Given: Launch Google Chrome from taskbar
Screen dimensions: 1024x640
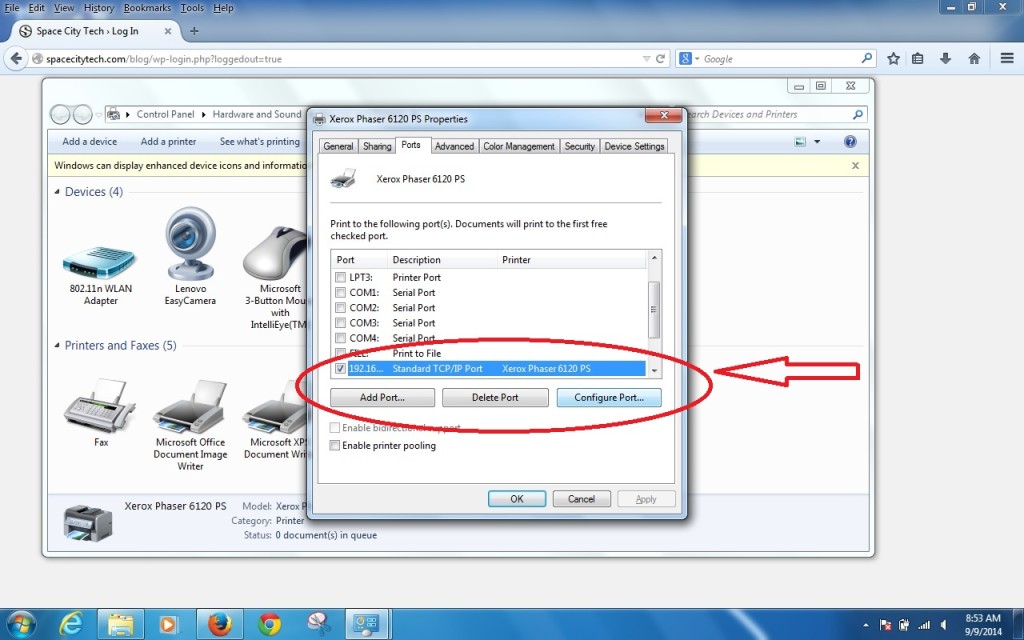Looking at the screenshot, I should click(269, 624).
